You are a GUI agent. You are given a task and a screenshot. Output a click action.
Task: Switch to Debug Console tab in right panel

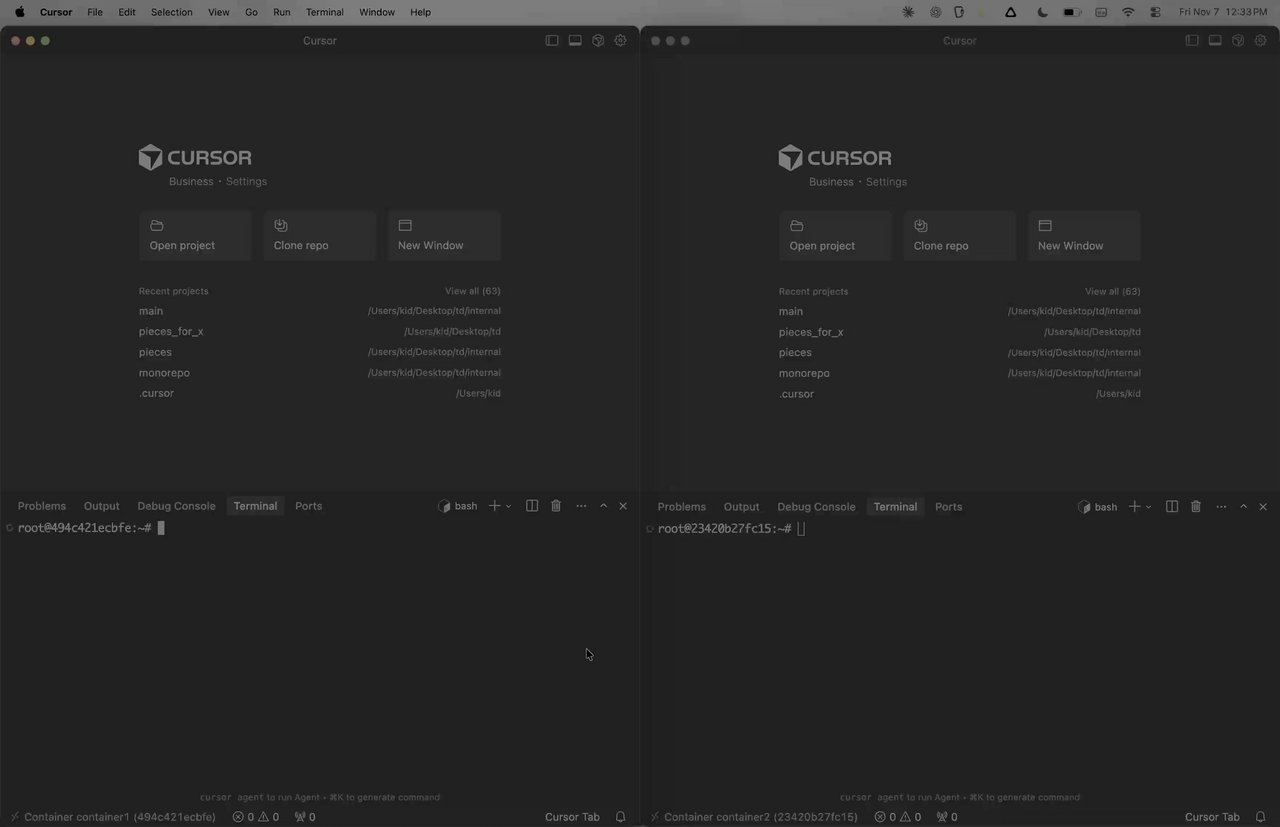816,507
